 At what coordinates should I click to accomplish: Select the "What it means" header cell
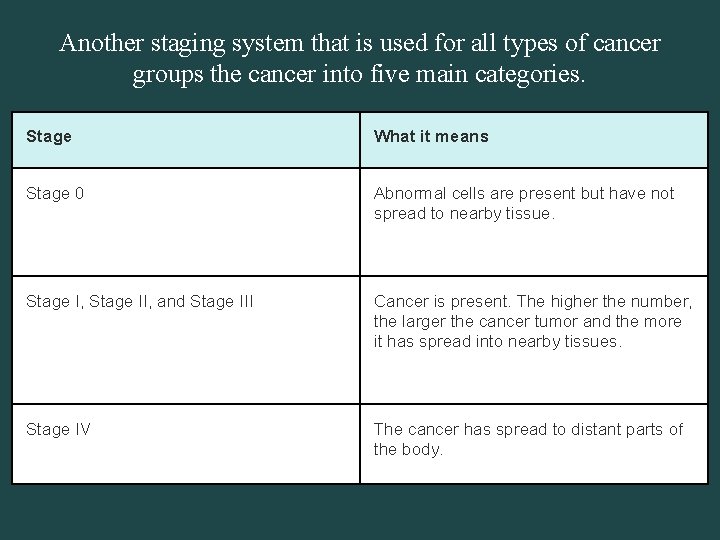coord(534,139)
